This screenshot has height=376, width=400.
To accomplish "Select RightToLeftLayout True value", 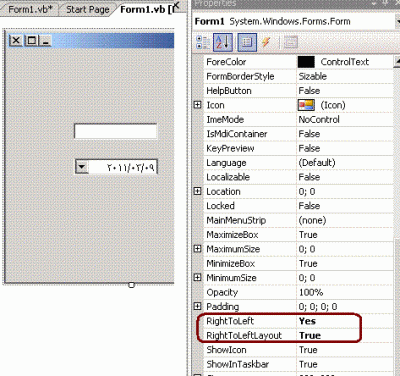I will pyautogui.click(x=345, y=335).
